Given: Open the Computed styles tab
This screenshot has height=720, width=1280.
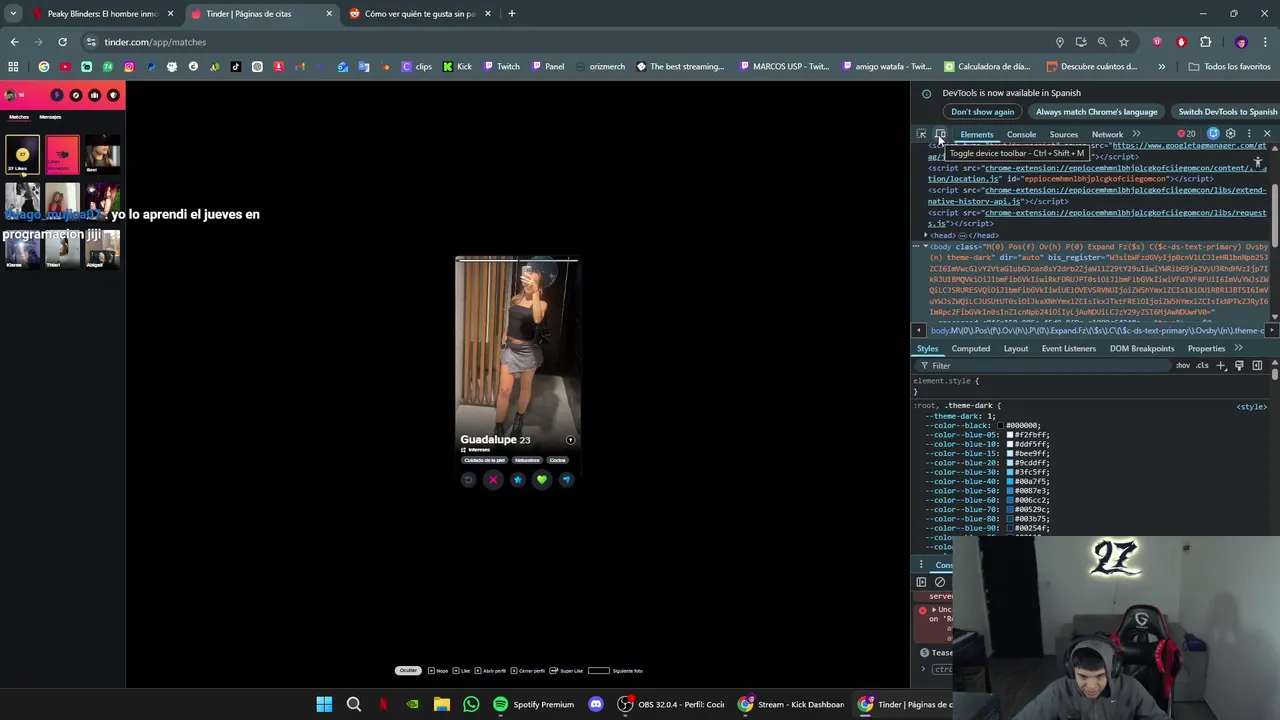Looking at the screenshot, I should (x=970, y=349).
